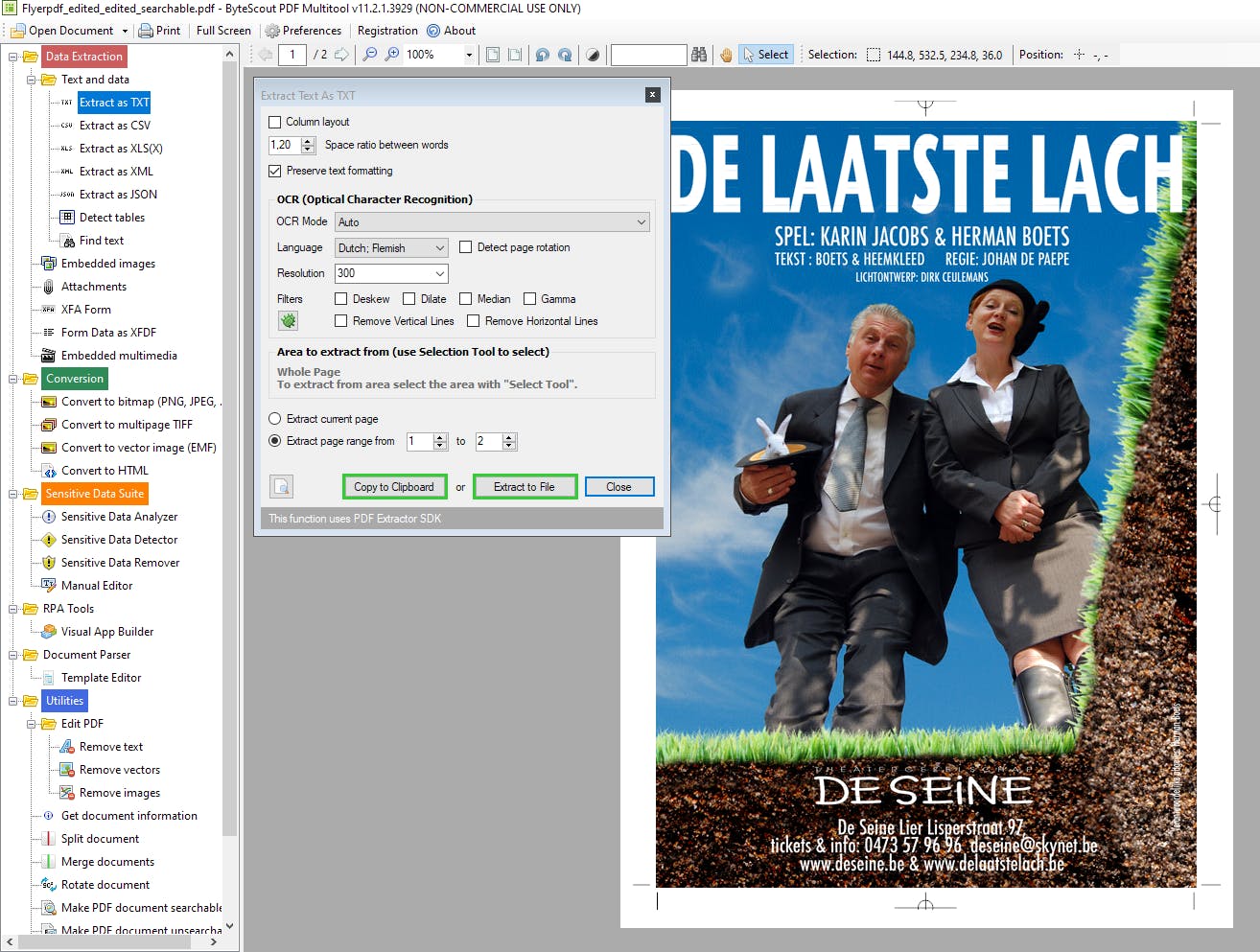Open the Resolution dropdown

tap(391, 273)
